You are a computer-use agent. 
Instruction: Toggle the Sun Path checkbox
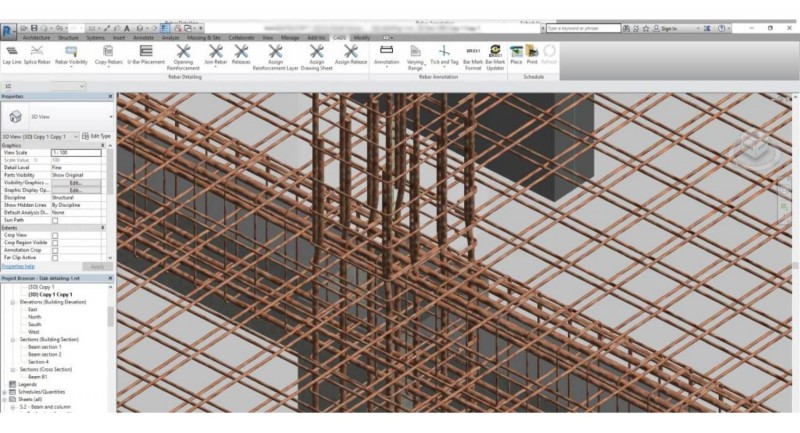pos(55,220)
